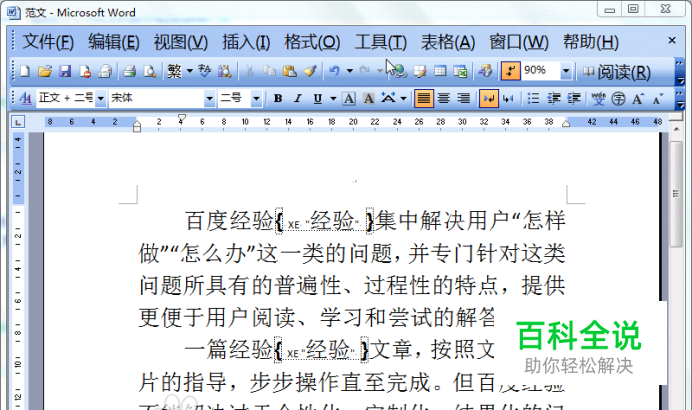The height and width of the screenshot is (410, 692).
Task: Toggle underline formatting
Action: pos(318,98)
